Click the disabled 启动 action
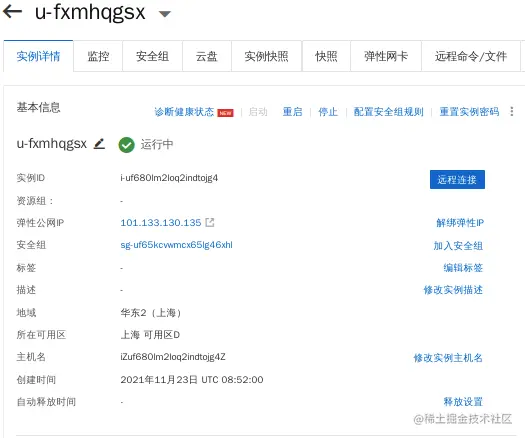525x438 pixels. click(x=258, y=112)
